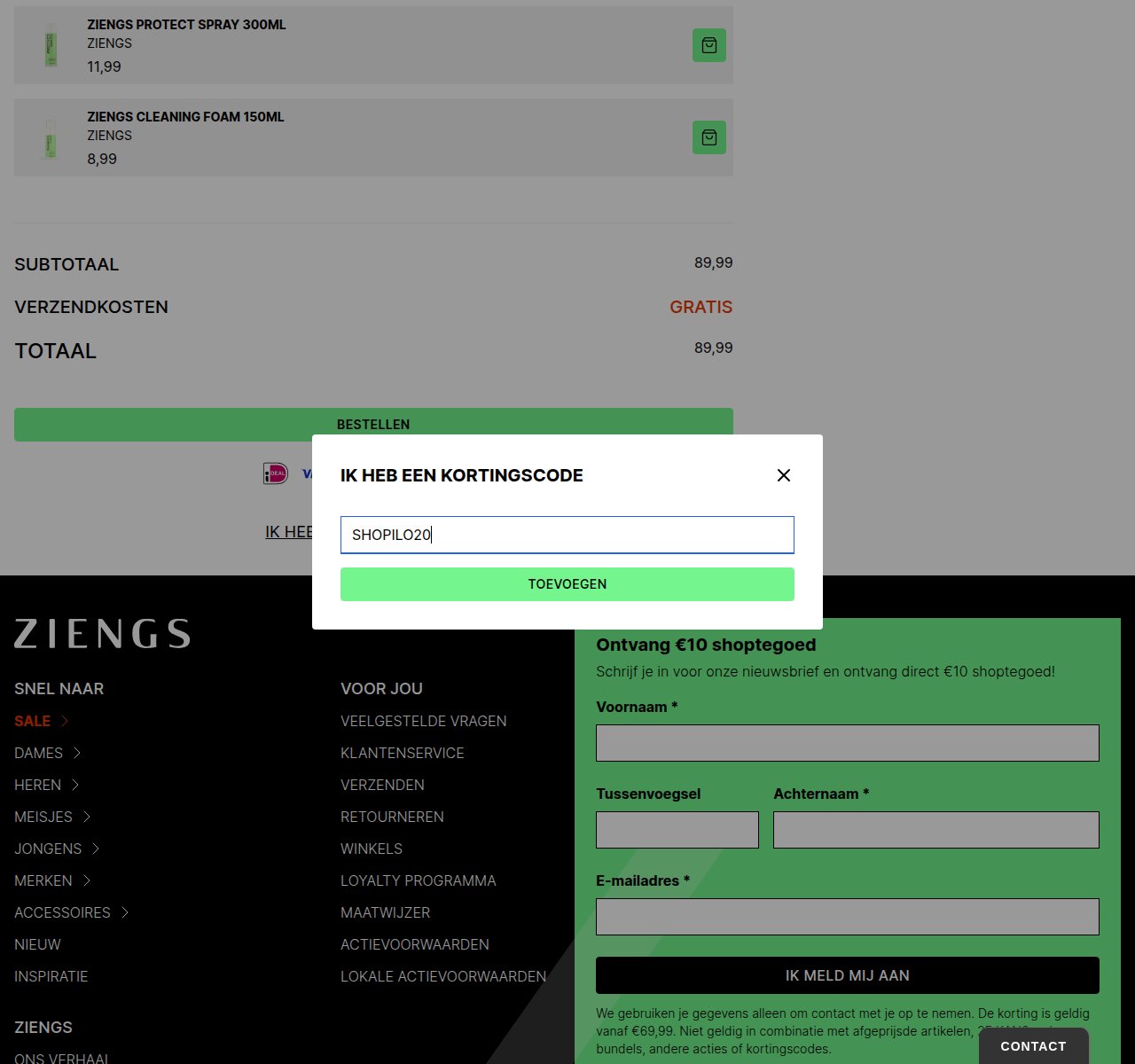Open the Retourneren link
1135x1064 pixels.
coord(392,817)
